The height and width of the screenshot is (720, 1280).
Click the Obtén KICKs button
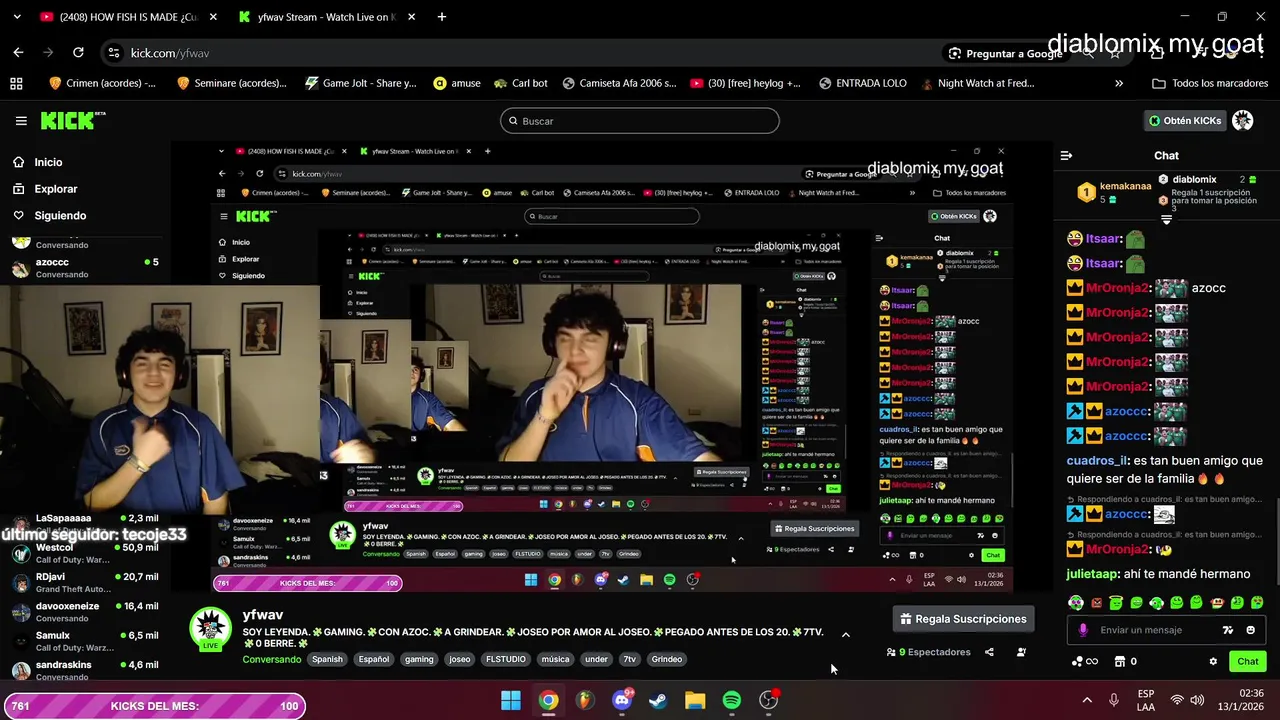pyautogui.click(x=1185, y=121)
